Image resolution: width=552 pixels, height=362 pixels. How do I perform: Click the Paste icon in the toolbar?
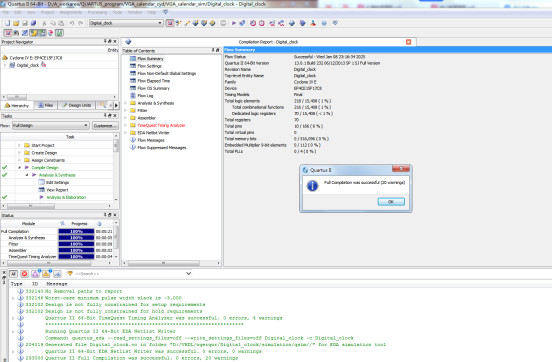pos(61,23)
